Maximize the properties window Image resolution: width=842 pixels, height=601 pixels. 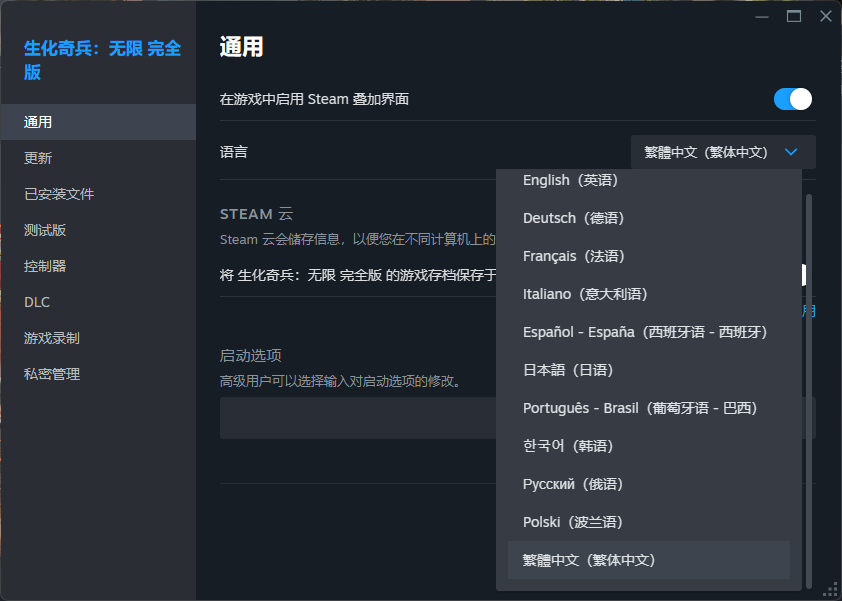point(794,17)
